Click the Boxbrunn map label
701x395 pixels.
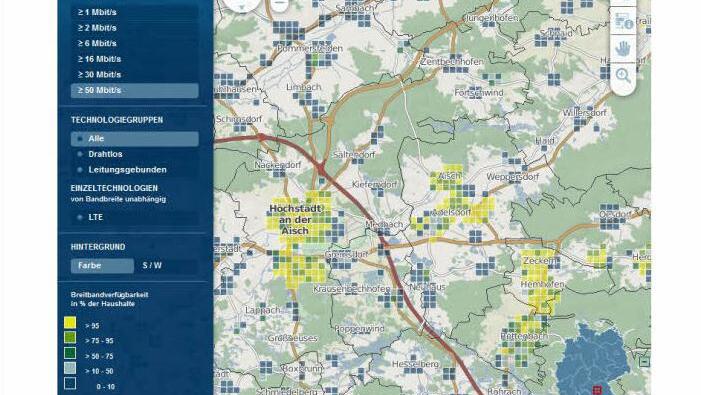pos(302,369)
